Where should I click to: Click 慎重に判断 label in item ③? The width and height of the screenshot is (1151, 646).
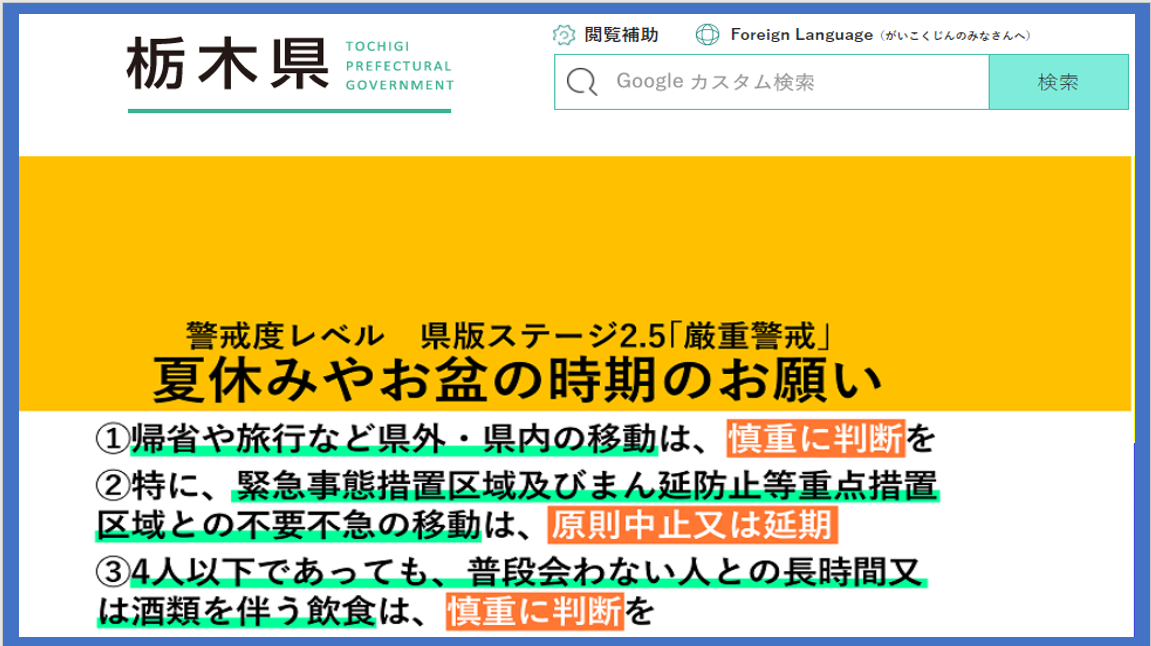coord(535,610)
